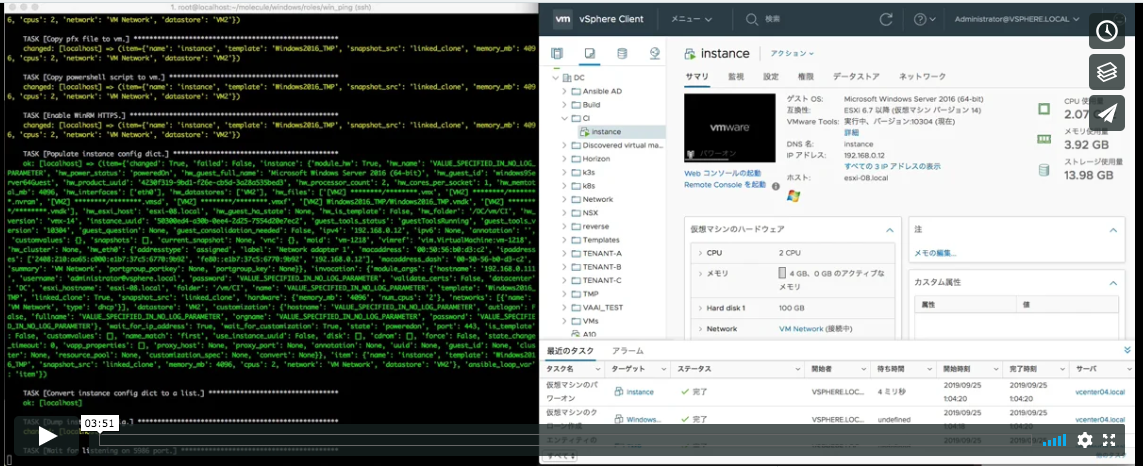Click the 詳細 link under VMware Tools

coord(851,133)
